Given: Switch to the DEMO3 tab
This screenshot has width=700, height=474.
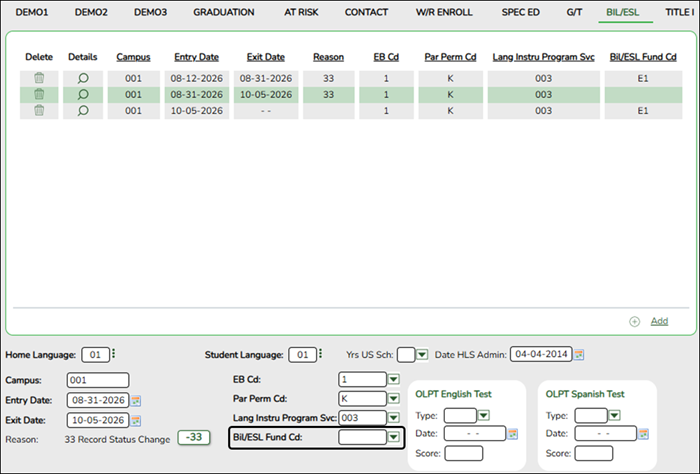Looking at the screenshot, I should click(x=150, y=12).
